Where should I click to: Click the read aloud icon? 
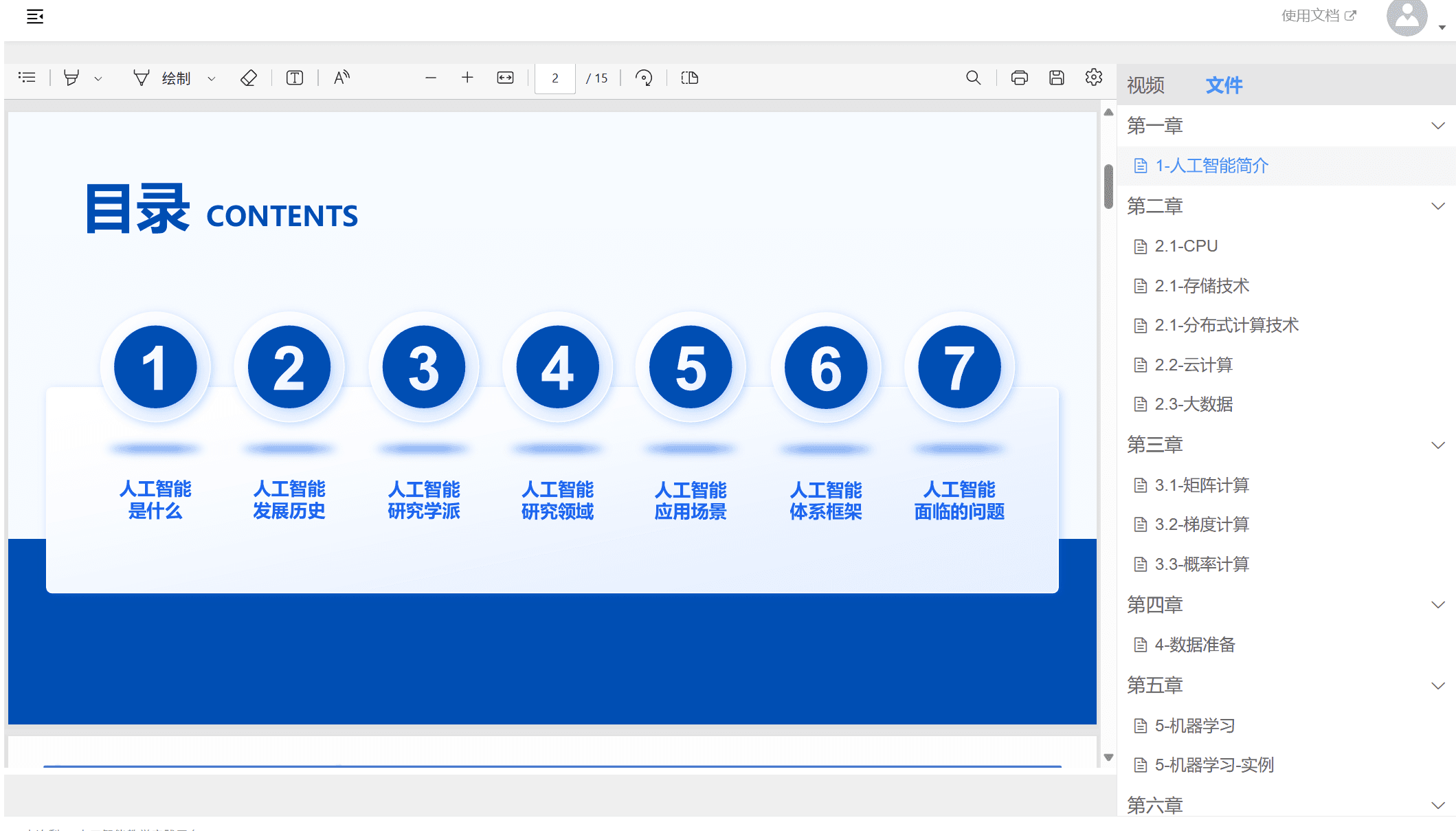coord(341,78)
